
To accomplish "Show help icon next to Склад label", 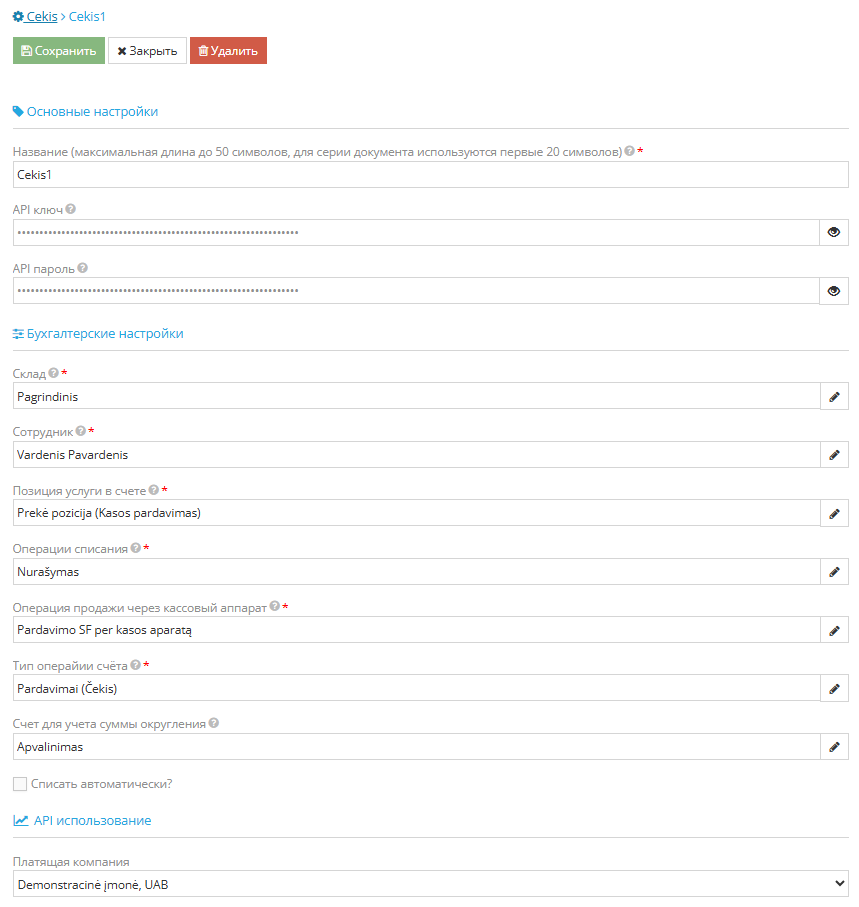I will 53,373.
